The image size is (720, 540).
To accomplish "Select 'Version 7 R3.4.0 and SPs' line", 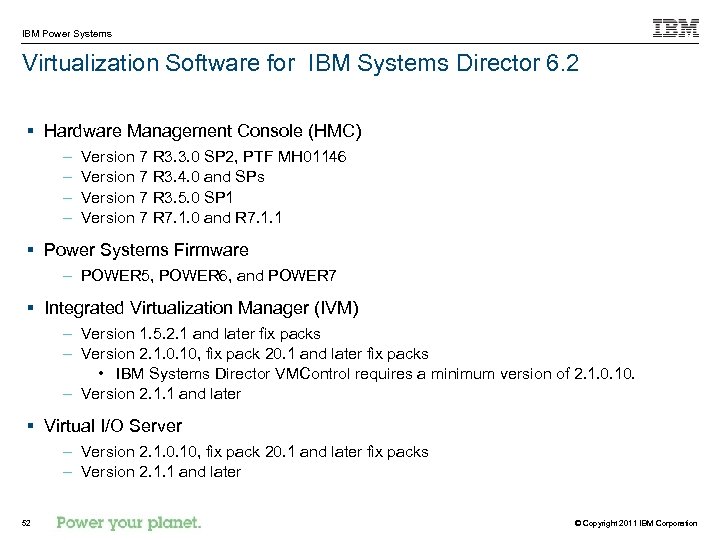I will pyautogui.click(x=173, y=177).
